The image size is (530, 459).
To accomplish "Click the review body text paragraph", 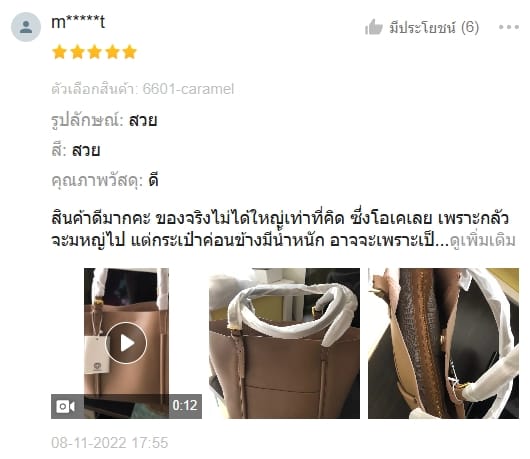I will coord(283,230).
